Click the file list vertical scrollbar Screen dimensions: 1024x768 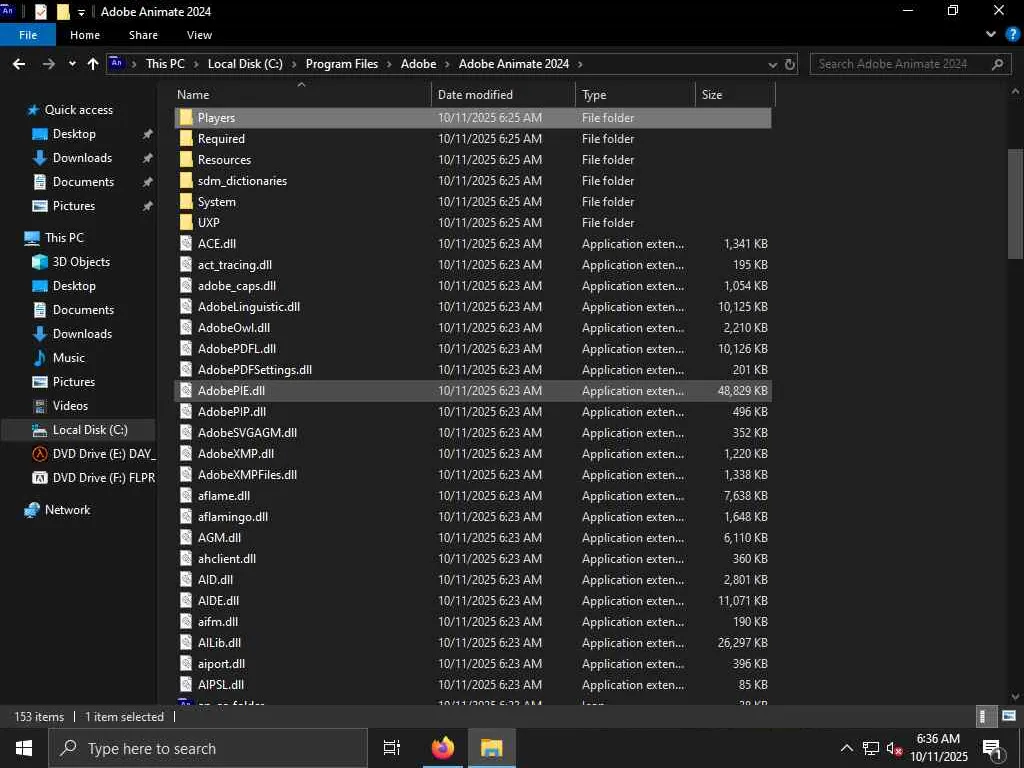(1016, 204)
